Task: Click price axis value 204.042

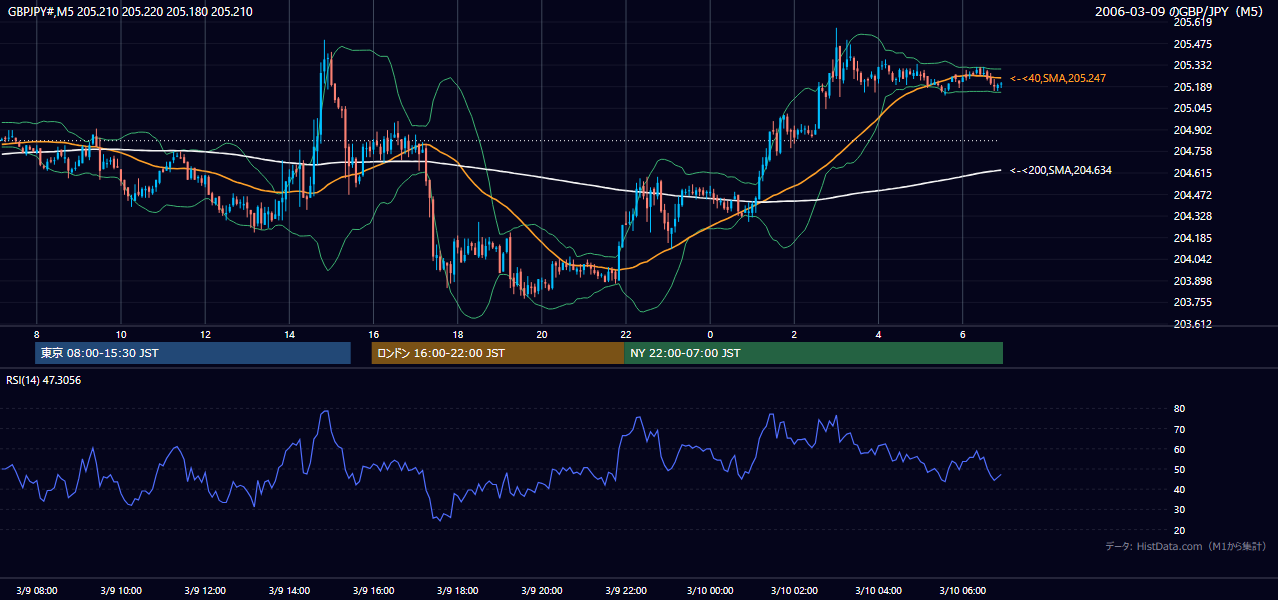Action: point(1192,259)
